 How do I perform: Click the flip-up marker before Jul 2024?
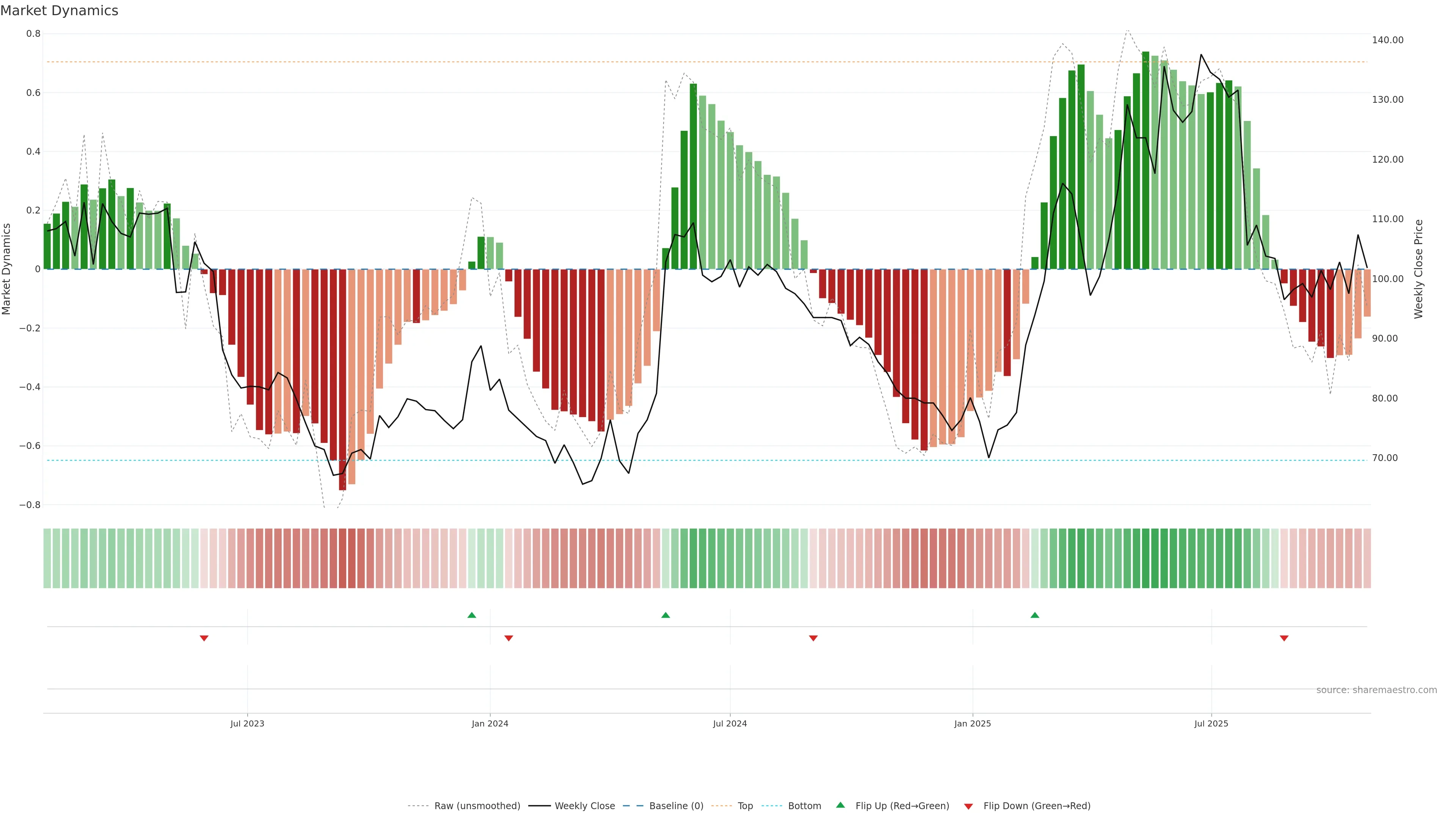[x=666, y=615]
